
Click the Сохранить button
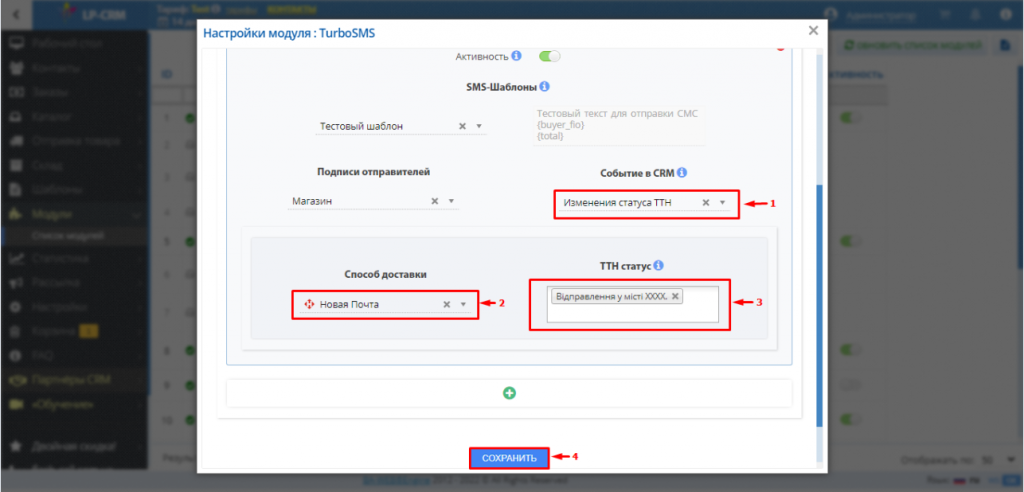[509, 458]
